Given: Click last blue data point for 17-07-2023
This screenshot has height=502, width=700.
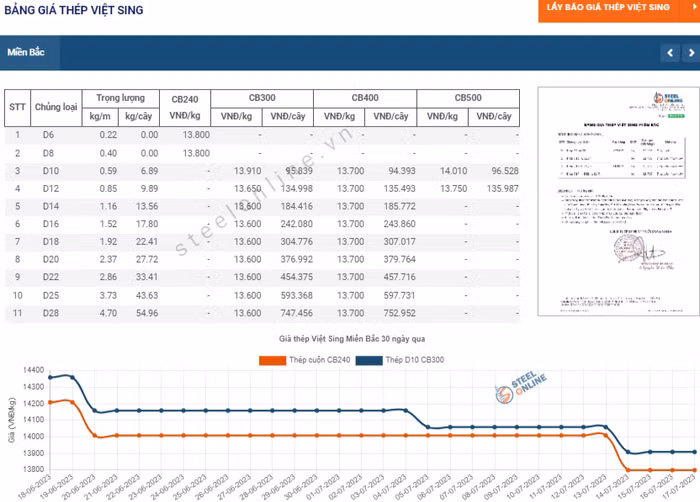Looking at the screenshot, I should [695, 452].
